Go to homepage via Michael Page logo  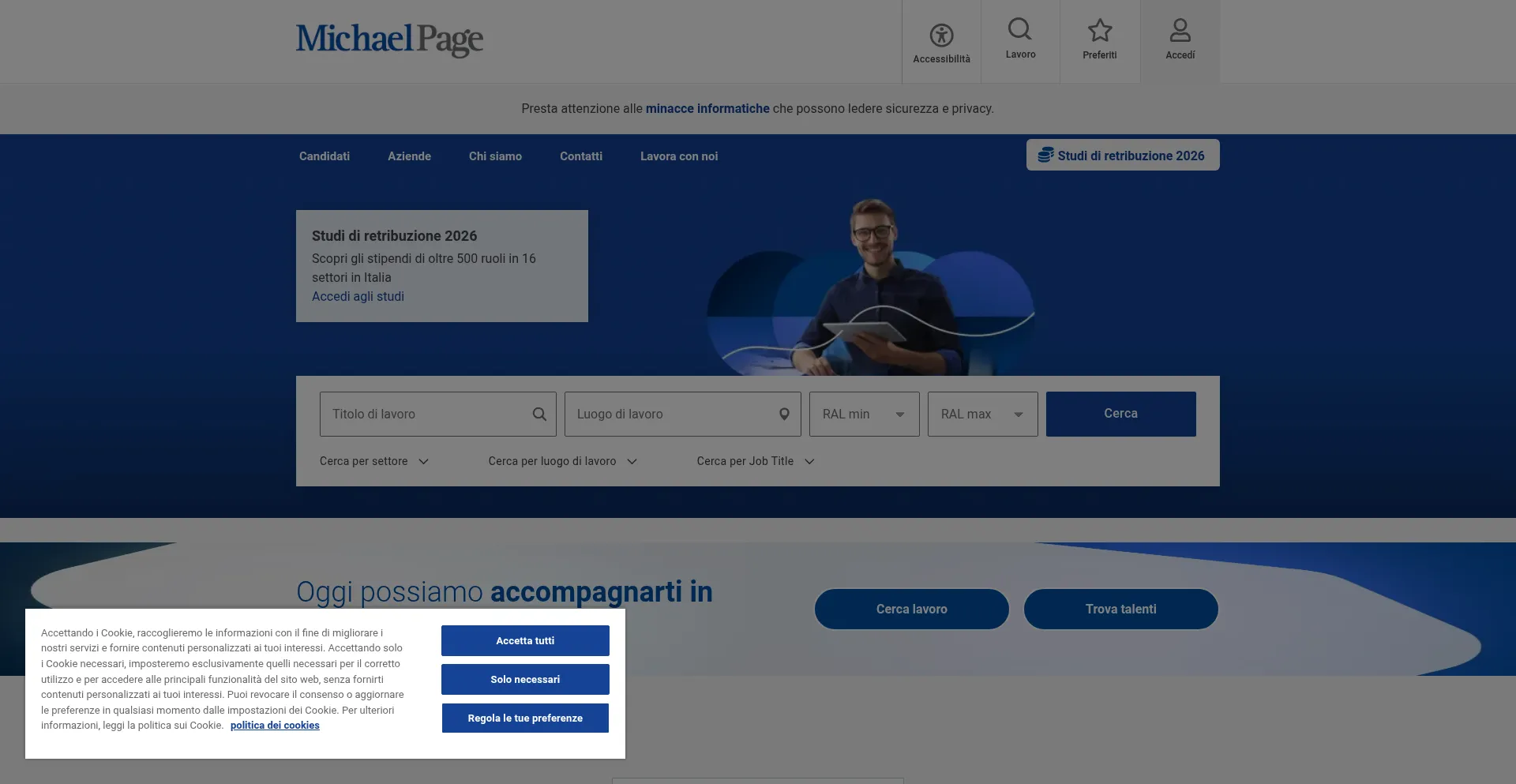click(x=389, y=39)
